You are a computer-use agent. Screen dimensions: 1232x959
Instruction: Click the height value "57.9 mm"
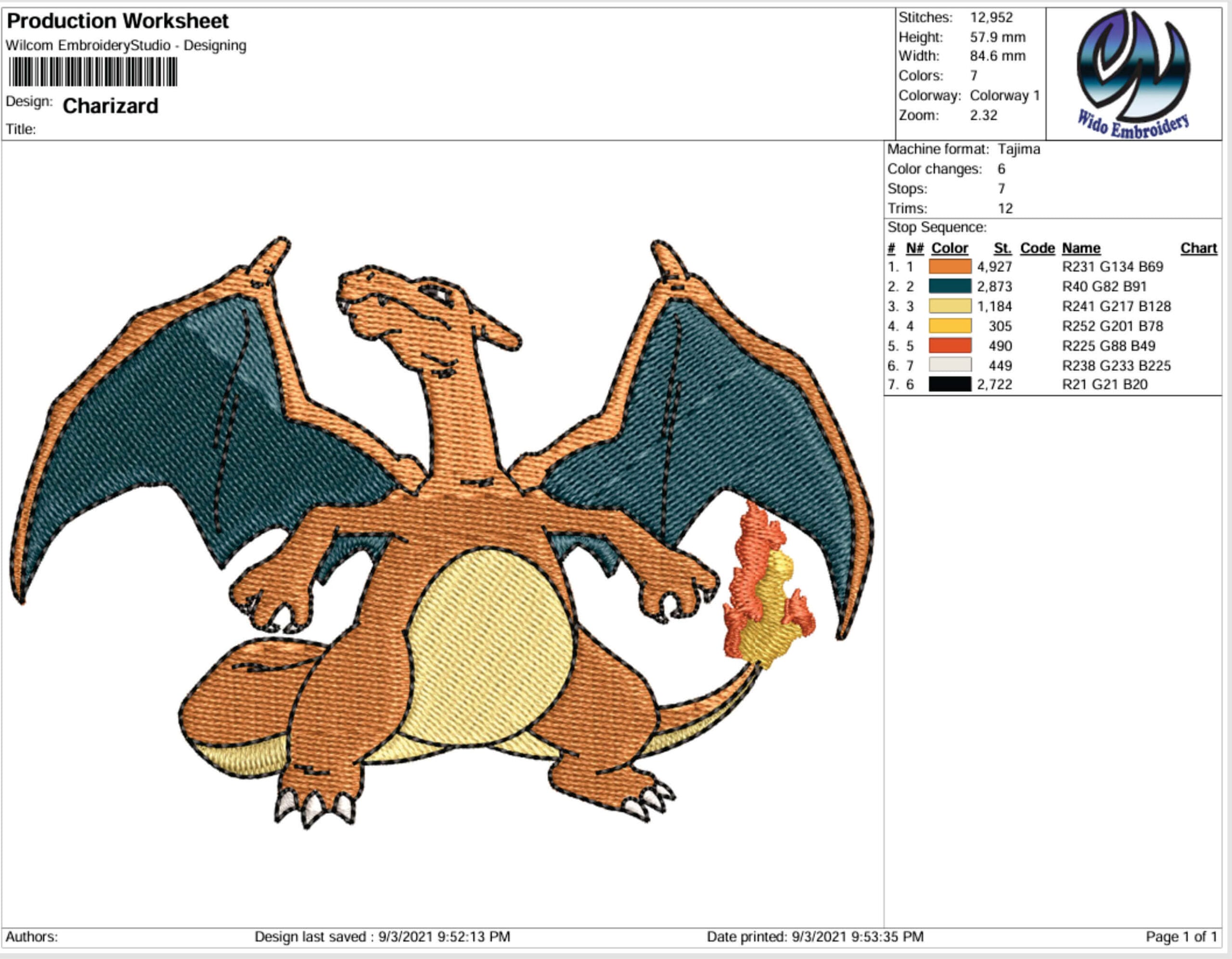pos(997,37)
